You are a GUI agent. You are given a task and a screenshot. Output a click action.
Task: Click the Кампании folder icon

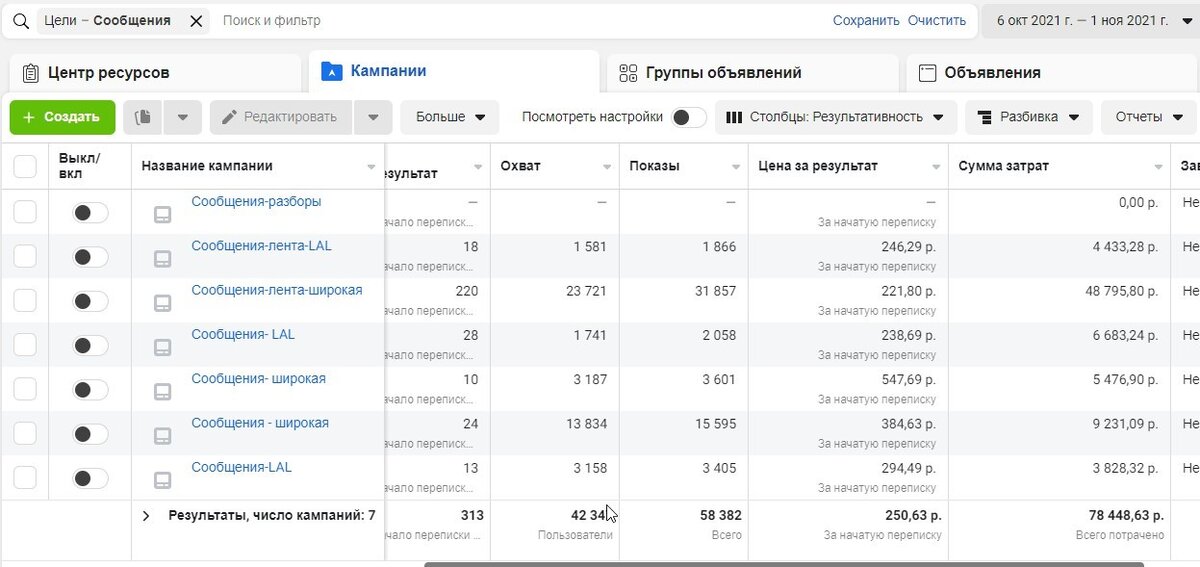(x=330, y=72)
